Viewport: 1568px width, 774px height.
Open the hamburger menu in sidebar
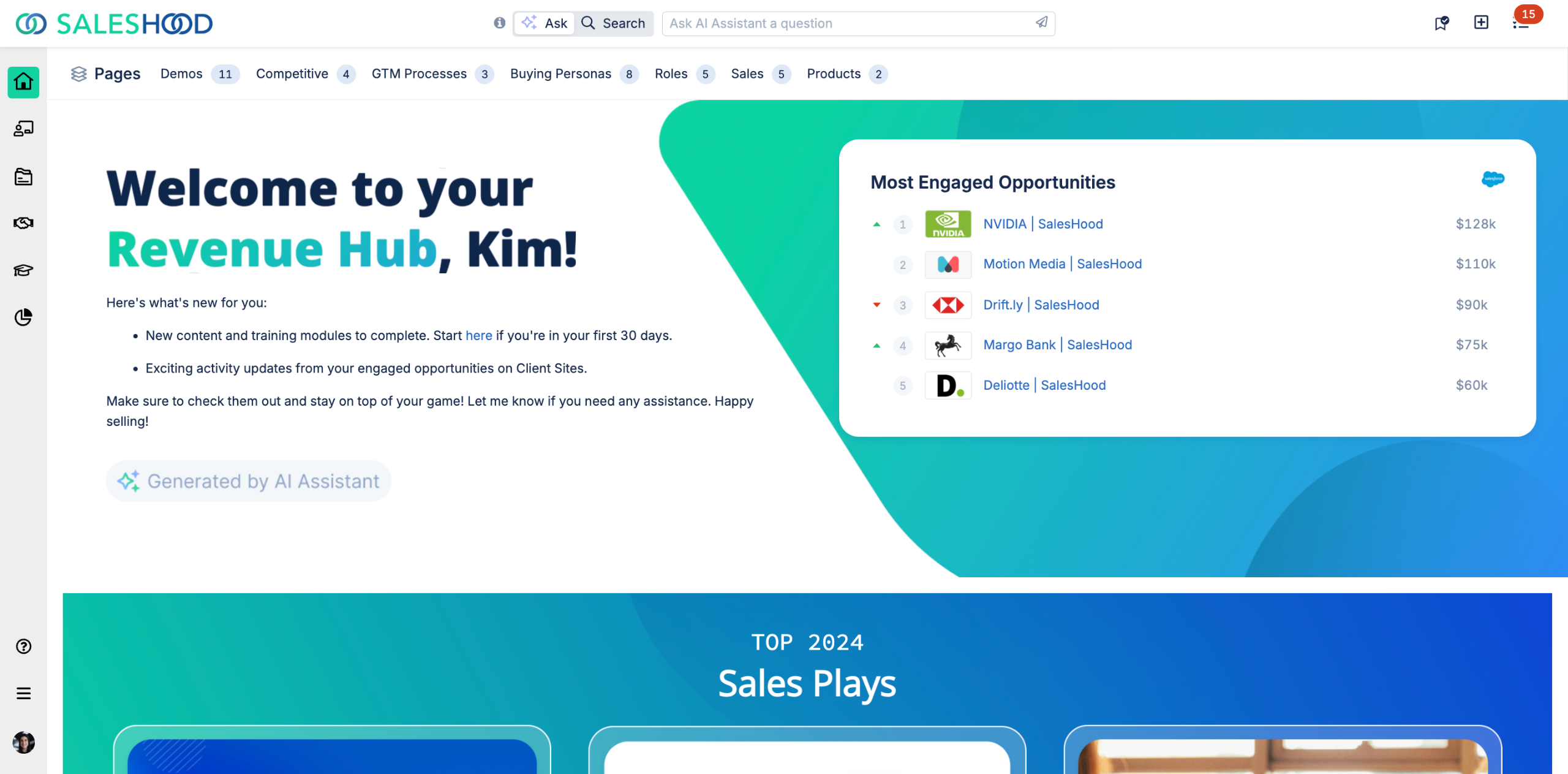click(x=23, y=694)
